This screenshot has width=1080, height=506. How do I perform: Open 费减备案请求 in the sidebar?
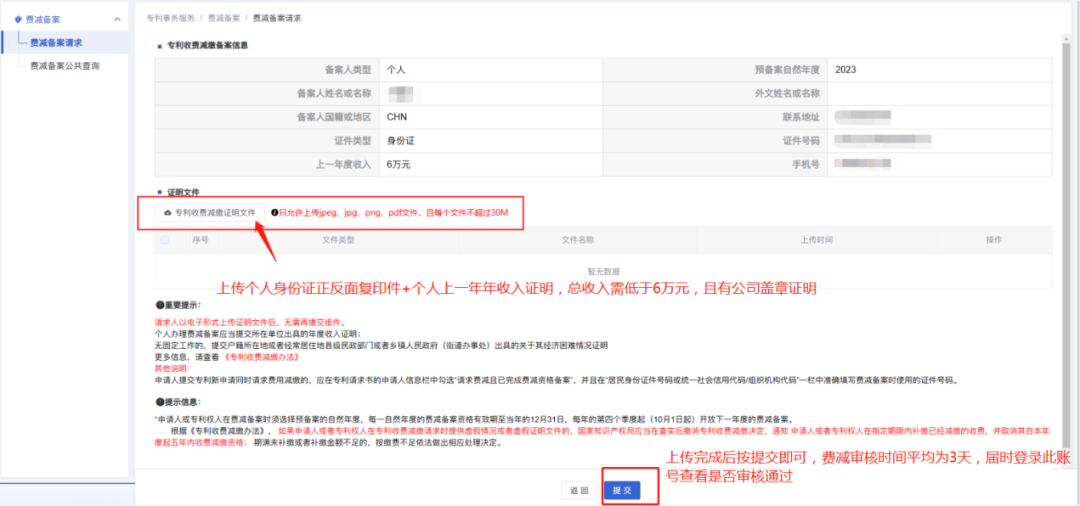56,43
